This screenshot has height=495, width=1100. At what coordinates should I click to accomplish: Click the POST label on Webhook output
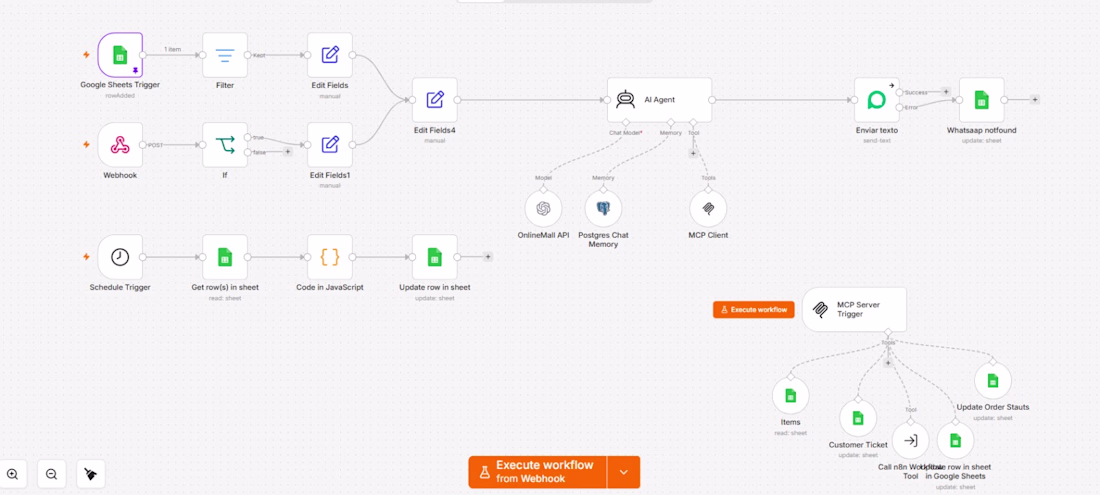[x=155, y=145]
